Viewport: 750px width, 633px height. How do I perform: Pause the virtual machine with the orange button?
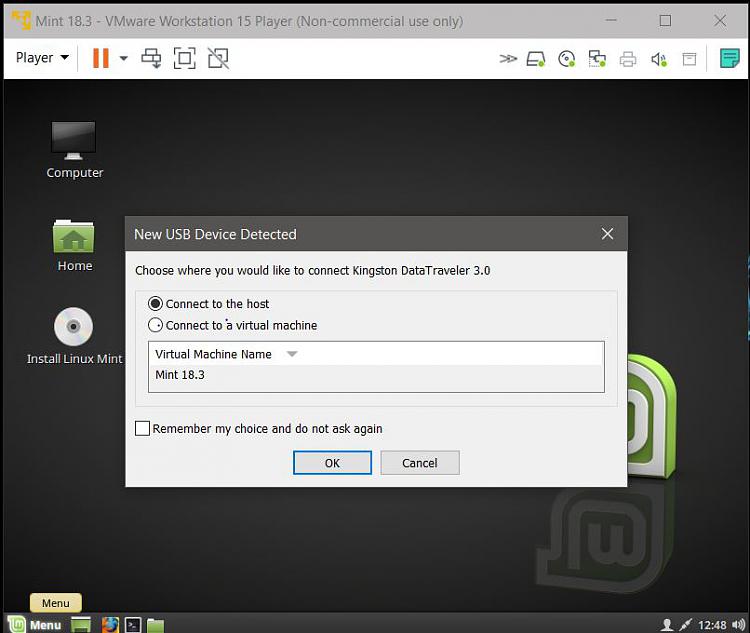(x=101, y=58)
